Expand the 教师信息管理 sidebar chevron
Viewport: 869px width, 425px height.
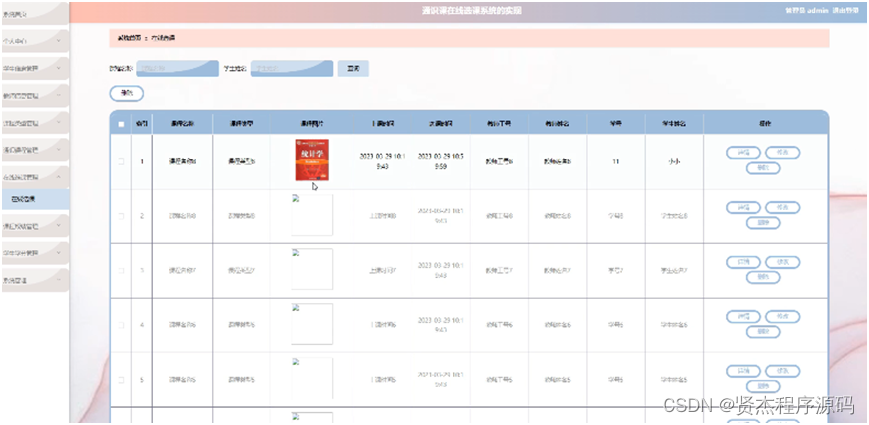point(59,95)
